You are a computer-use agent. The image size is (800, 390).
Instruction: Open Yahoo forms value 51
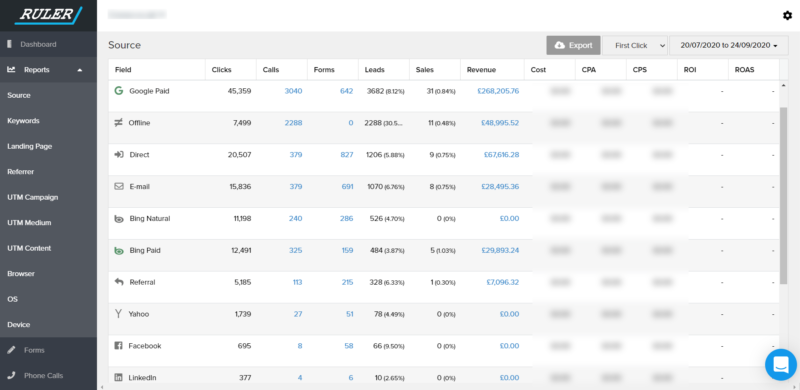[x=349, y=314]
